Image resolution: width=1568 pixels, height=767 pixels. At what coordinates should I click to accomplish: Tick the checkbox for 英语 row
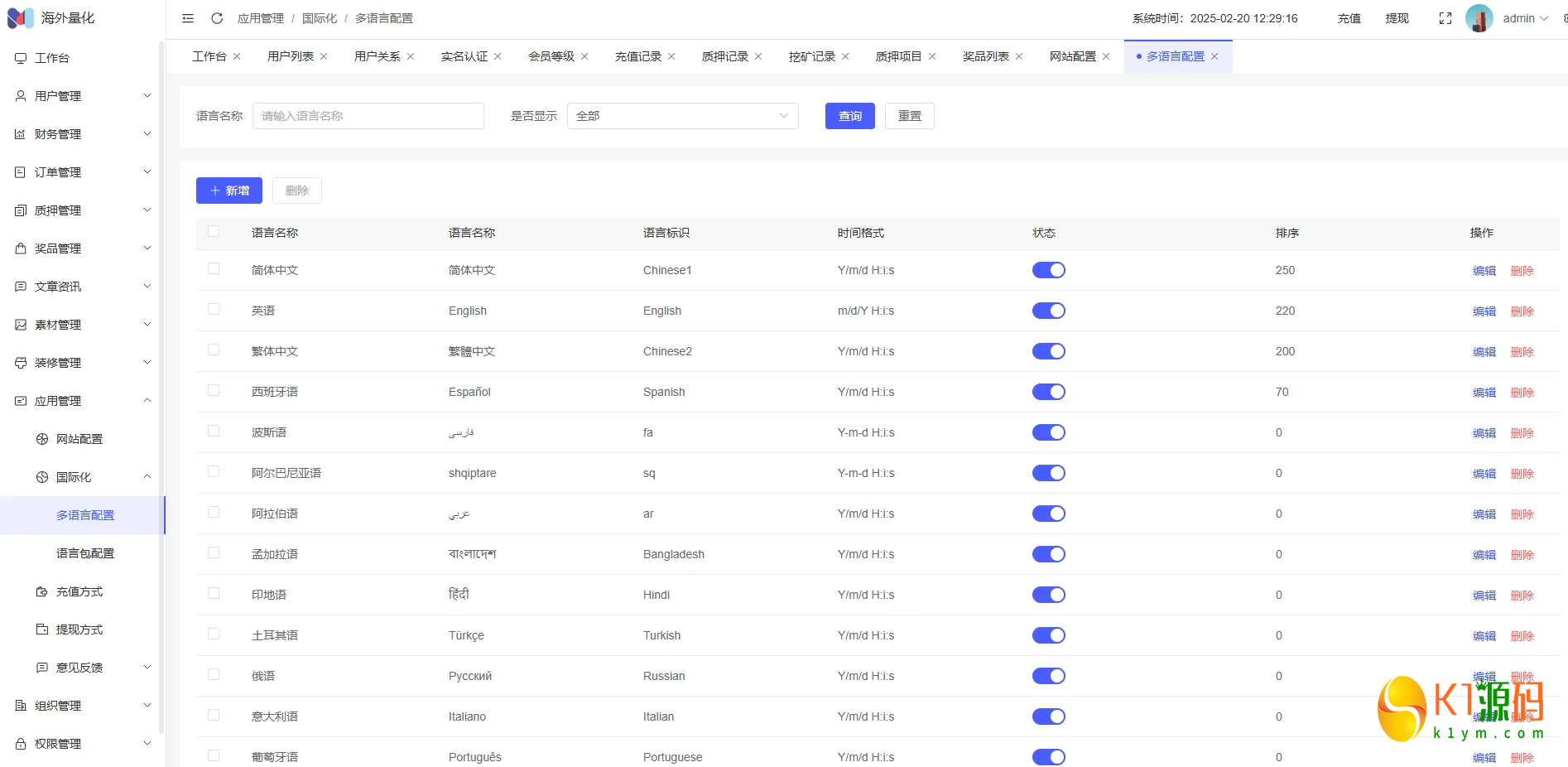214,309
